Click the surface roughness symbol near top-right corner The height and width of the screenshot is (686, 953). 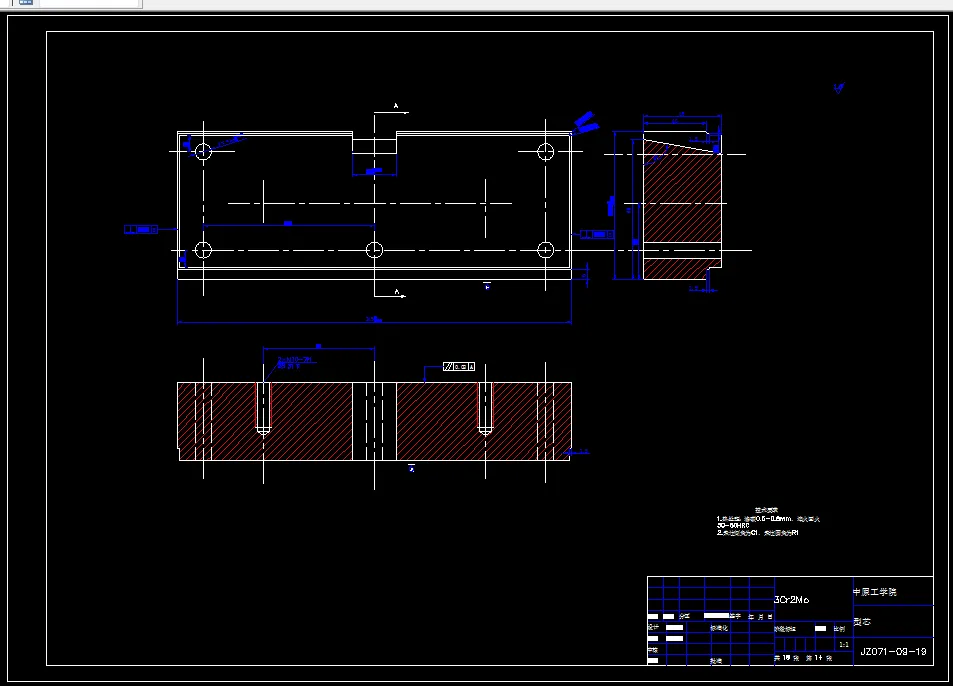click(x=839, y=89)
